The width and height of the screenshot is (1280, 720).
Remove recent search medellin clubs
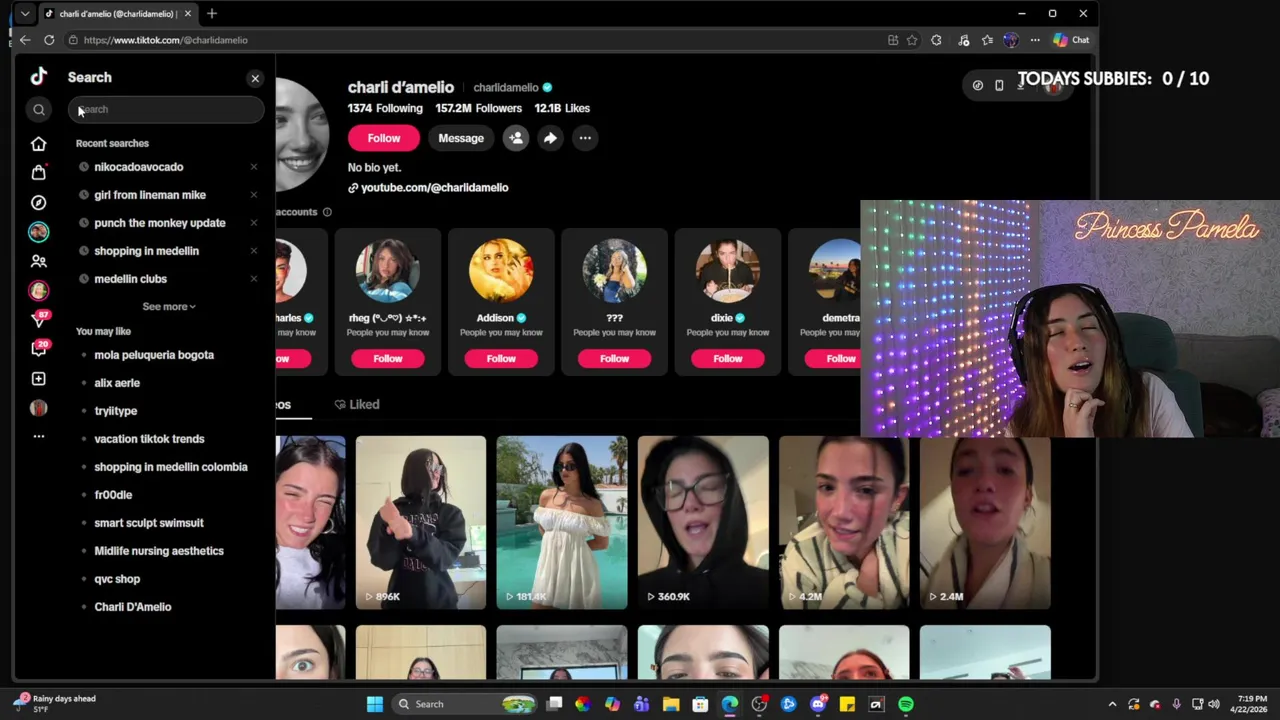[254, 279]
